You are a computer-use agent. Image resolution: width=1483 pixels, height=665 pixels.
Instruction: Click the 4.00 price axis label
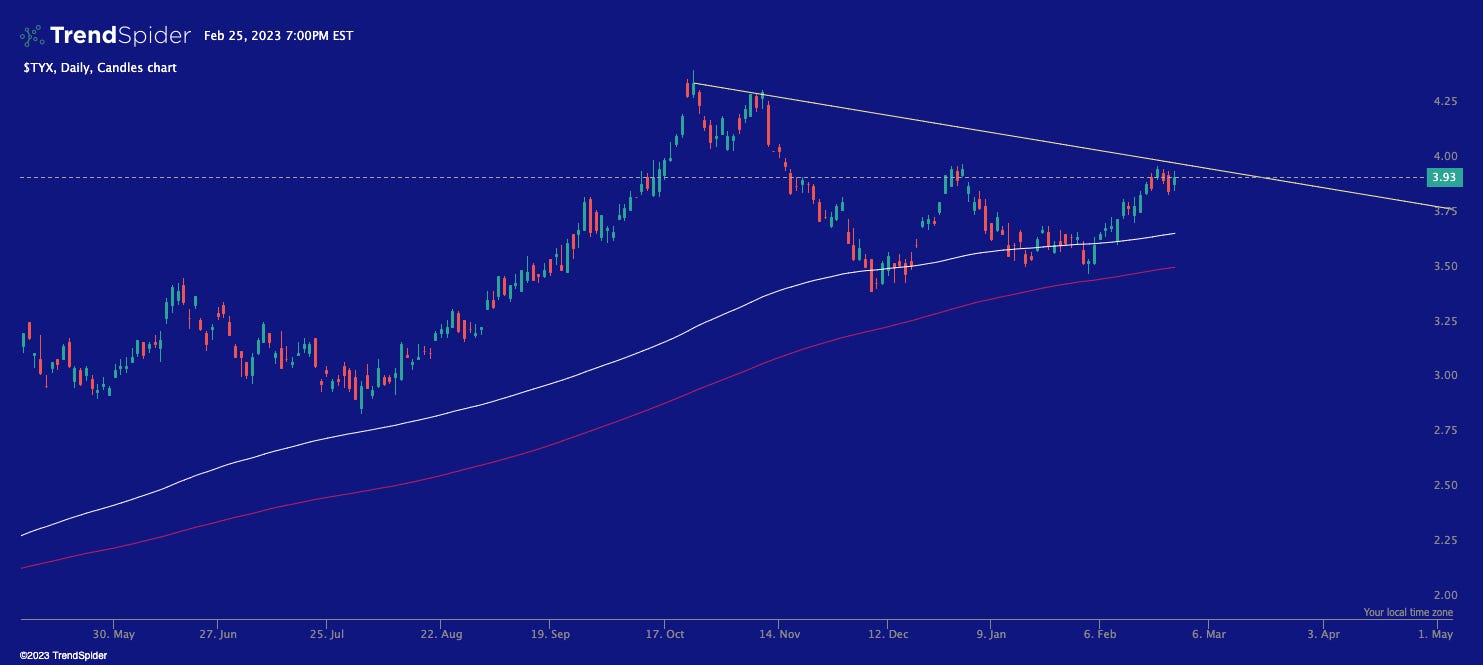pyautogui.click(x=1444, y=156)
